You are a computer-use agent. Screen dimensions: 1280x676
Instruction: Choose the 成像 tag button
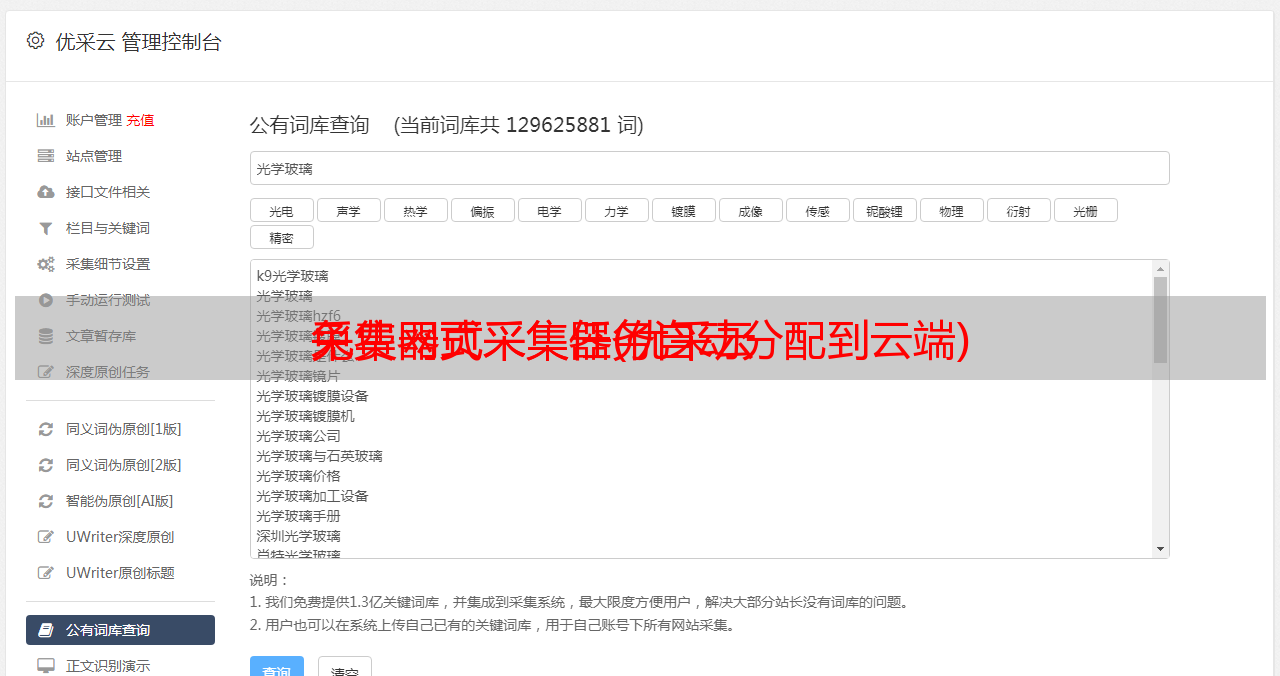coord(750,211)
